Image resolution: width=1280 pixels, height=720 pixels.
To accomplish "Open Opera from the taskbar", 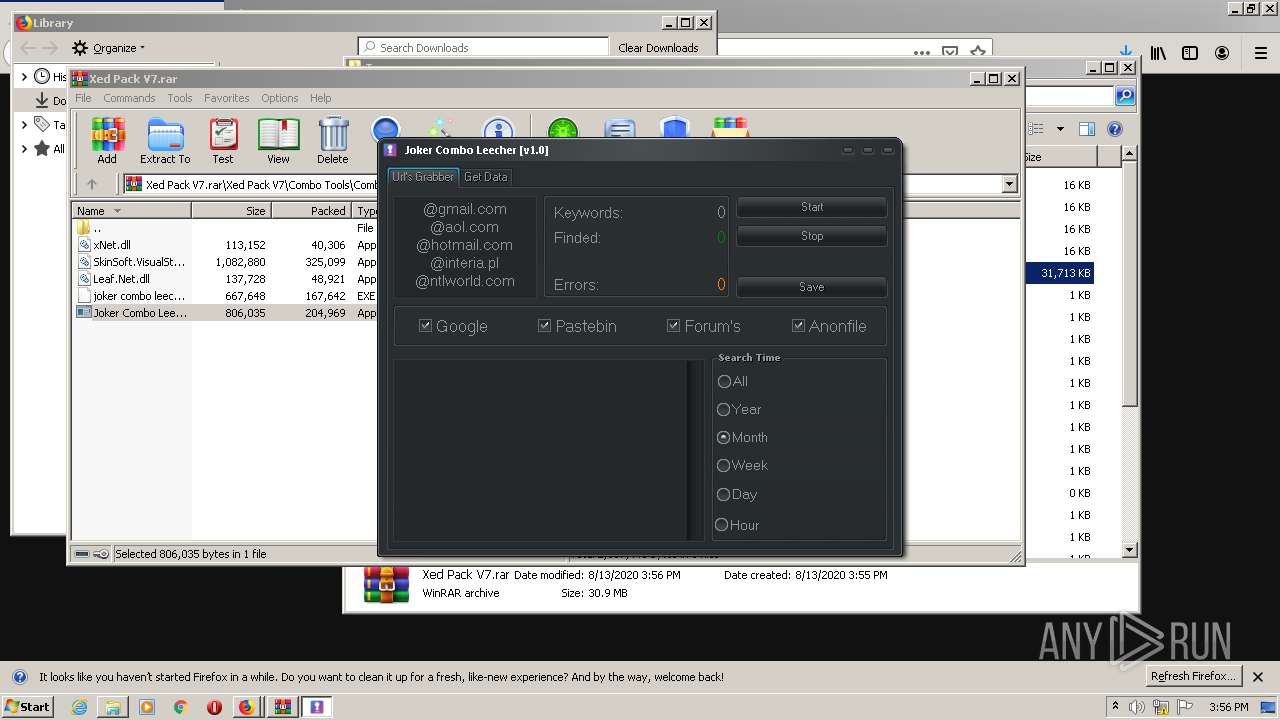I will [x=214, y=707].
